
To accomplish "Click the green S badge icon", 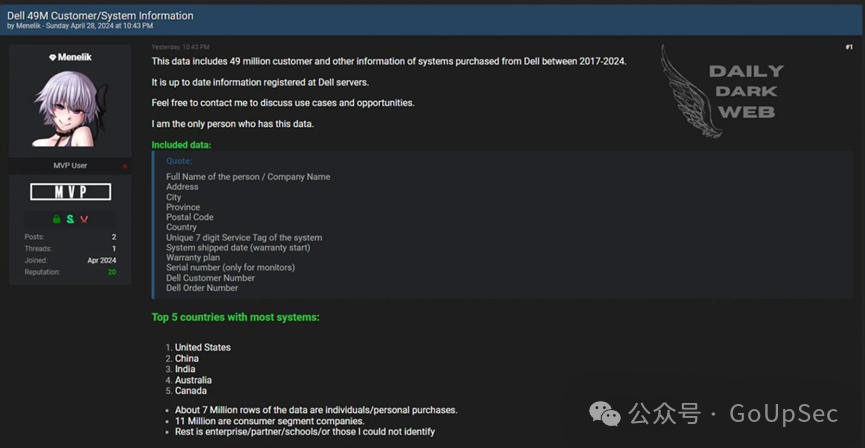I will 70,219.
